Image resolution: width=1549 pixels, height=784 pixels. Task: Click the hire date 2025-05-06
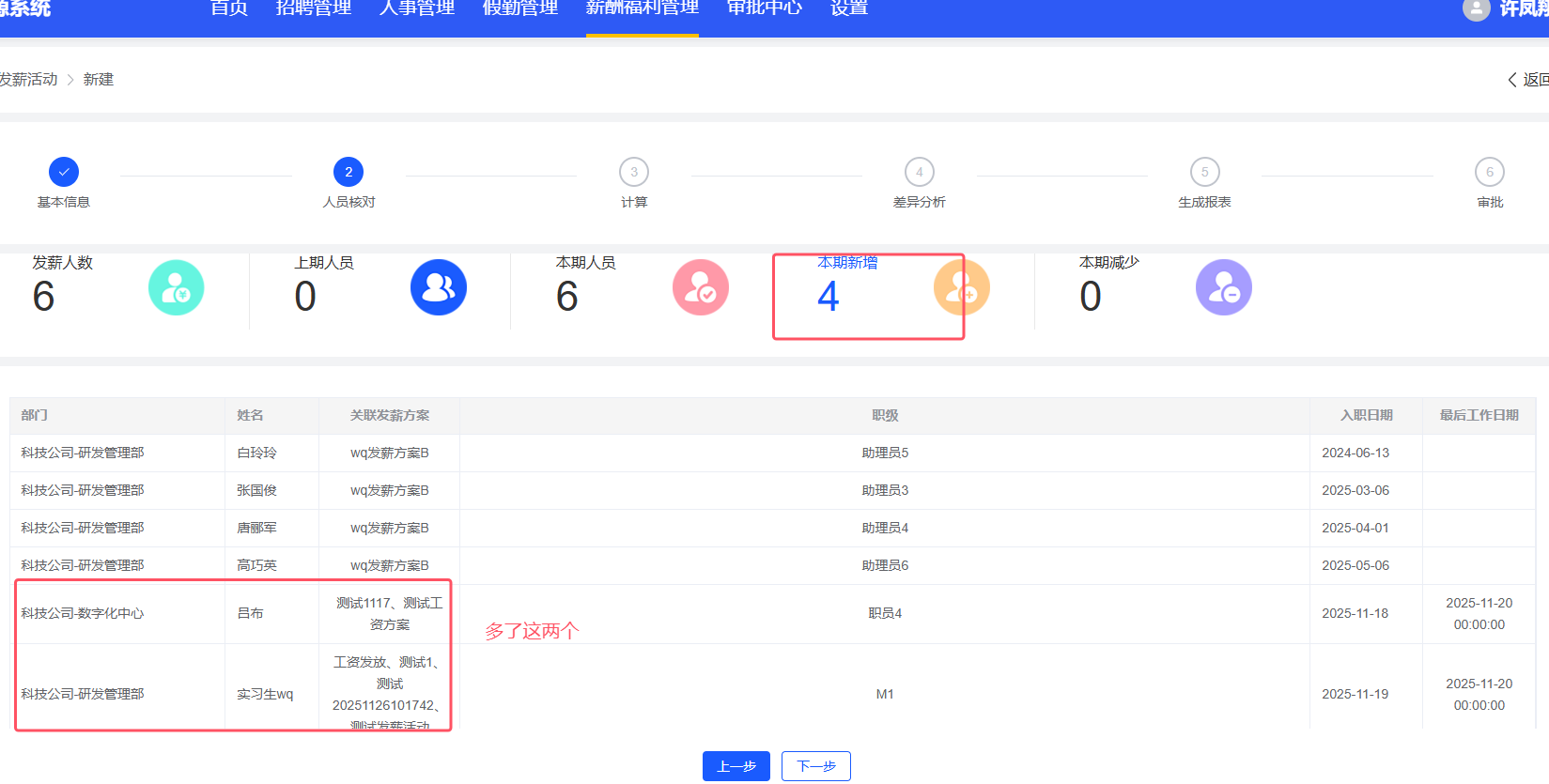tap(1355, 565)
